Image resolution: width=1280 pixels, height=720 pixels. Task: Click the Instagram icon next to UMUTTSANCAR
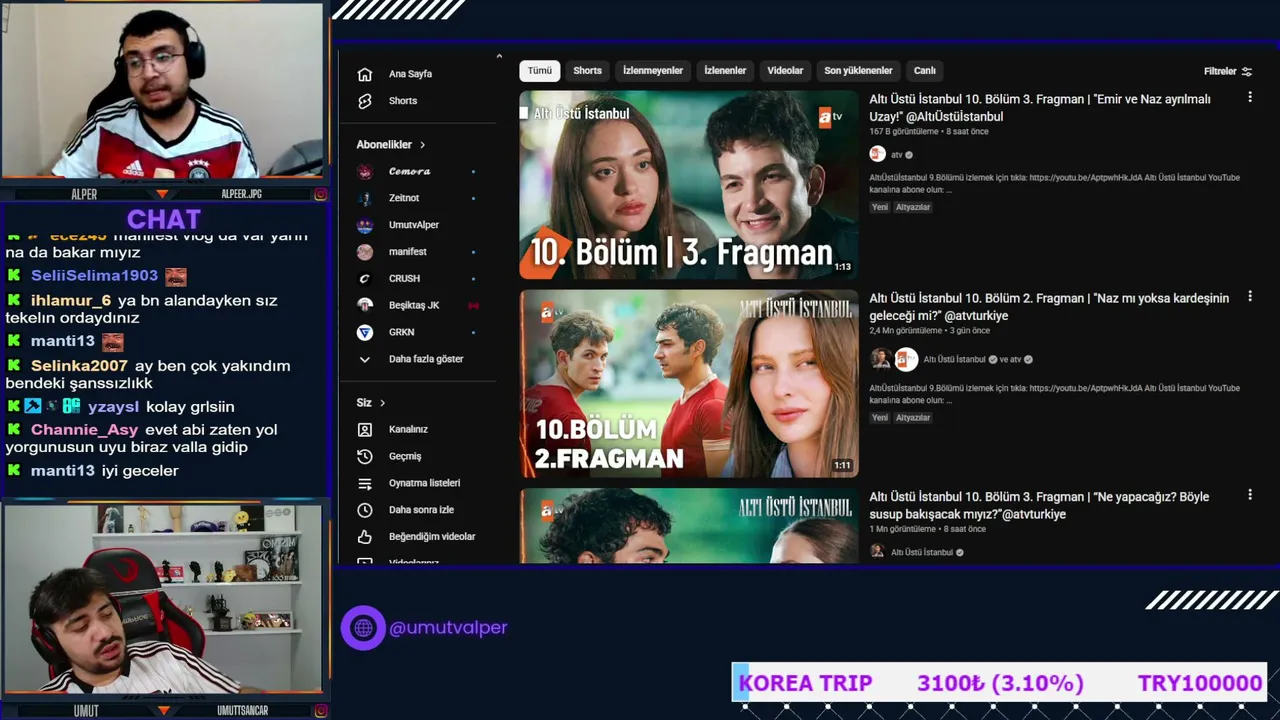[320, 711]
